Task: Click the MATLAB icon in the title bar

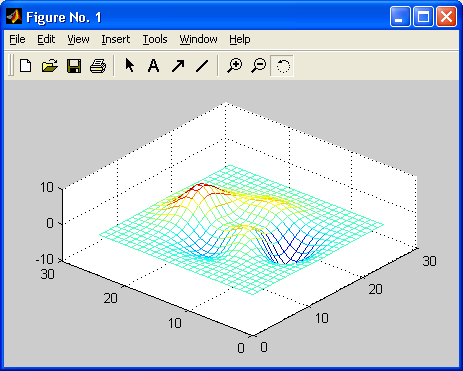Action: [x=14, y=17]
